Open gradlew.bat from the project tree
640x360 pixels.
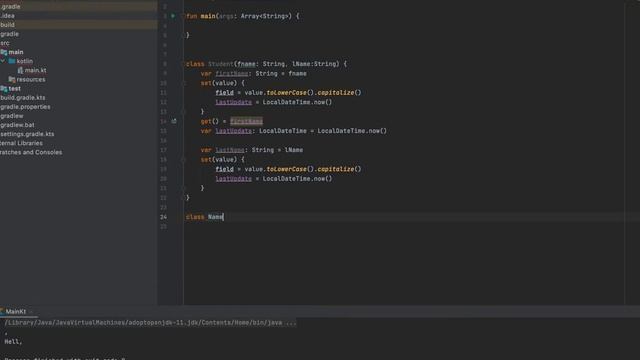[18, 125]
